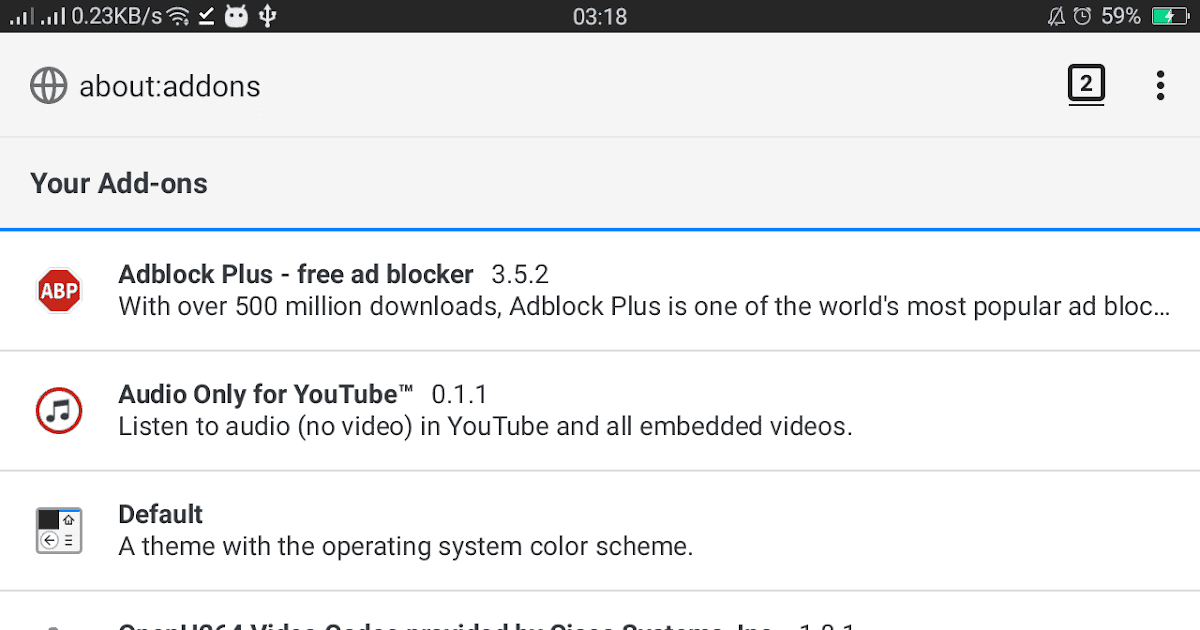This screenshot has width=1200, height=630.
Task: Tap the Wi-Fi signal status icon
Action: [178, 16]
